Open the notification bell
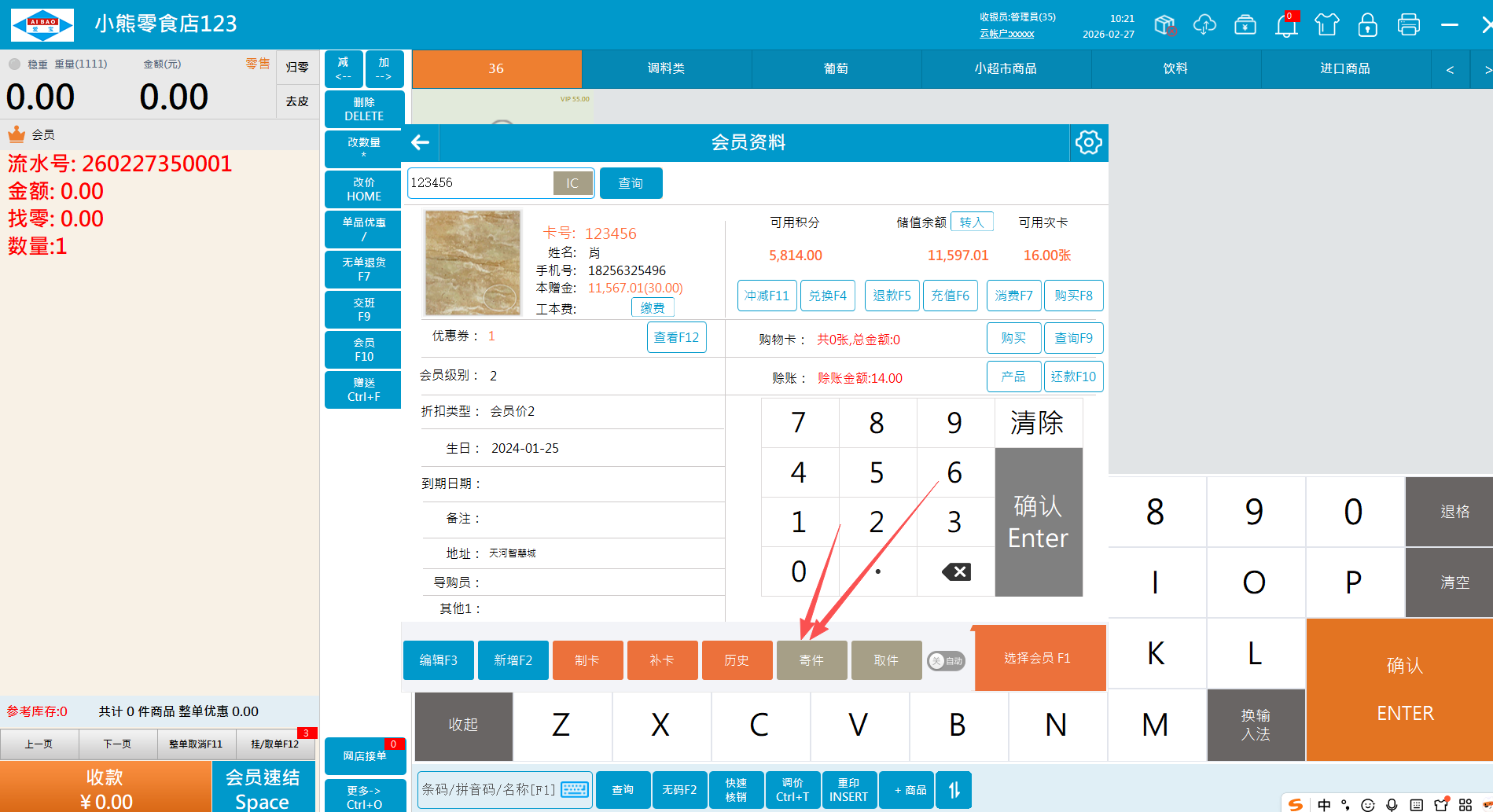 (x=1286, y=25)
